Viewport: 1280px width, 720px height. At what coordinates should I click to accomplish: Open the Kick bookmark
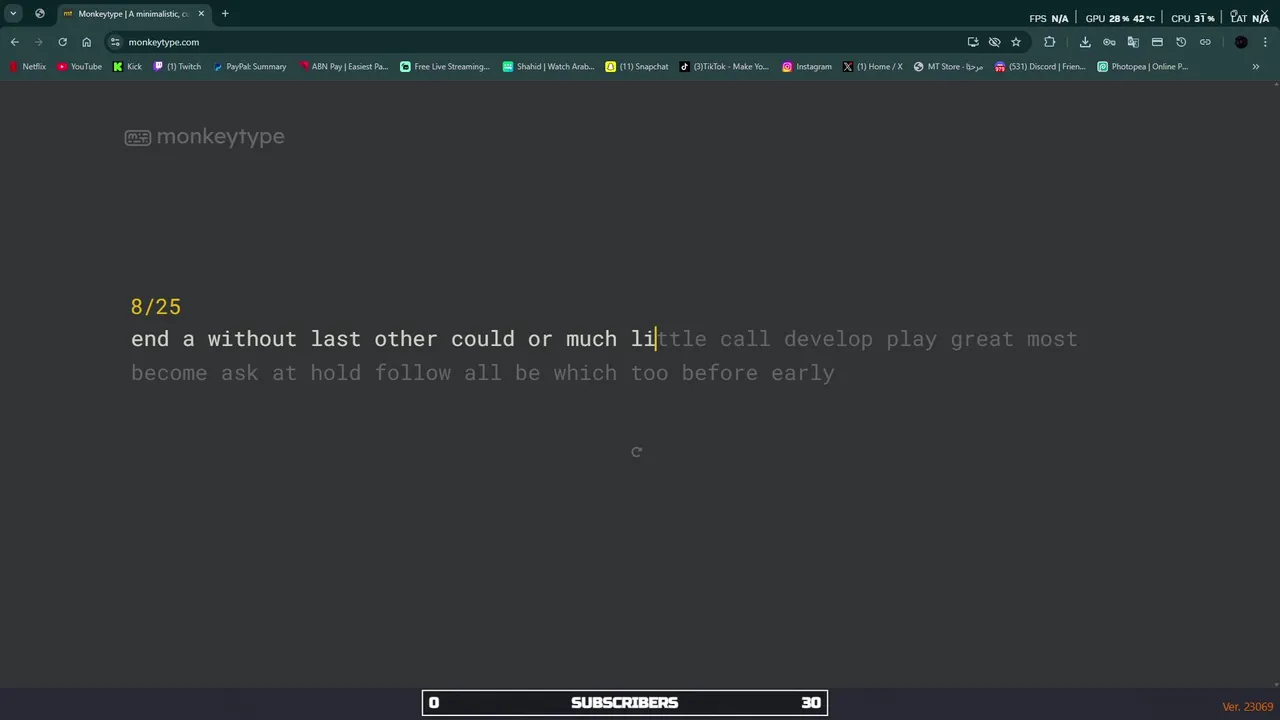tap(127, 67)
